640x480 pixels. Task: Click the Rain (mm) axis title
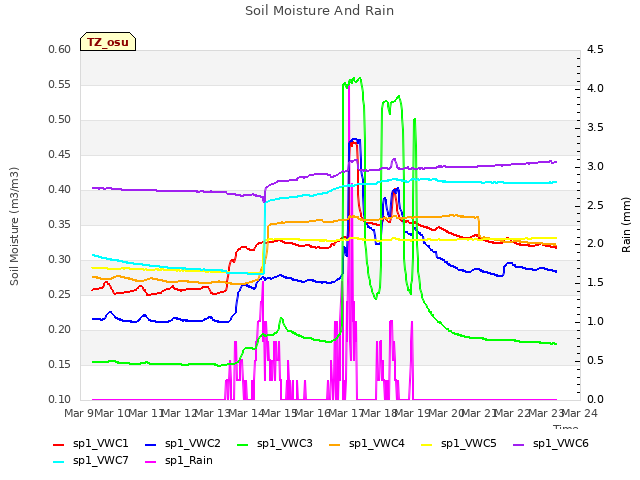point(626,225)
